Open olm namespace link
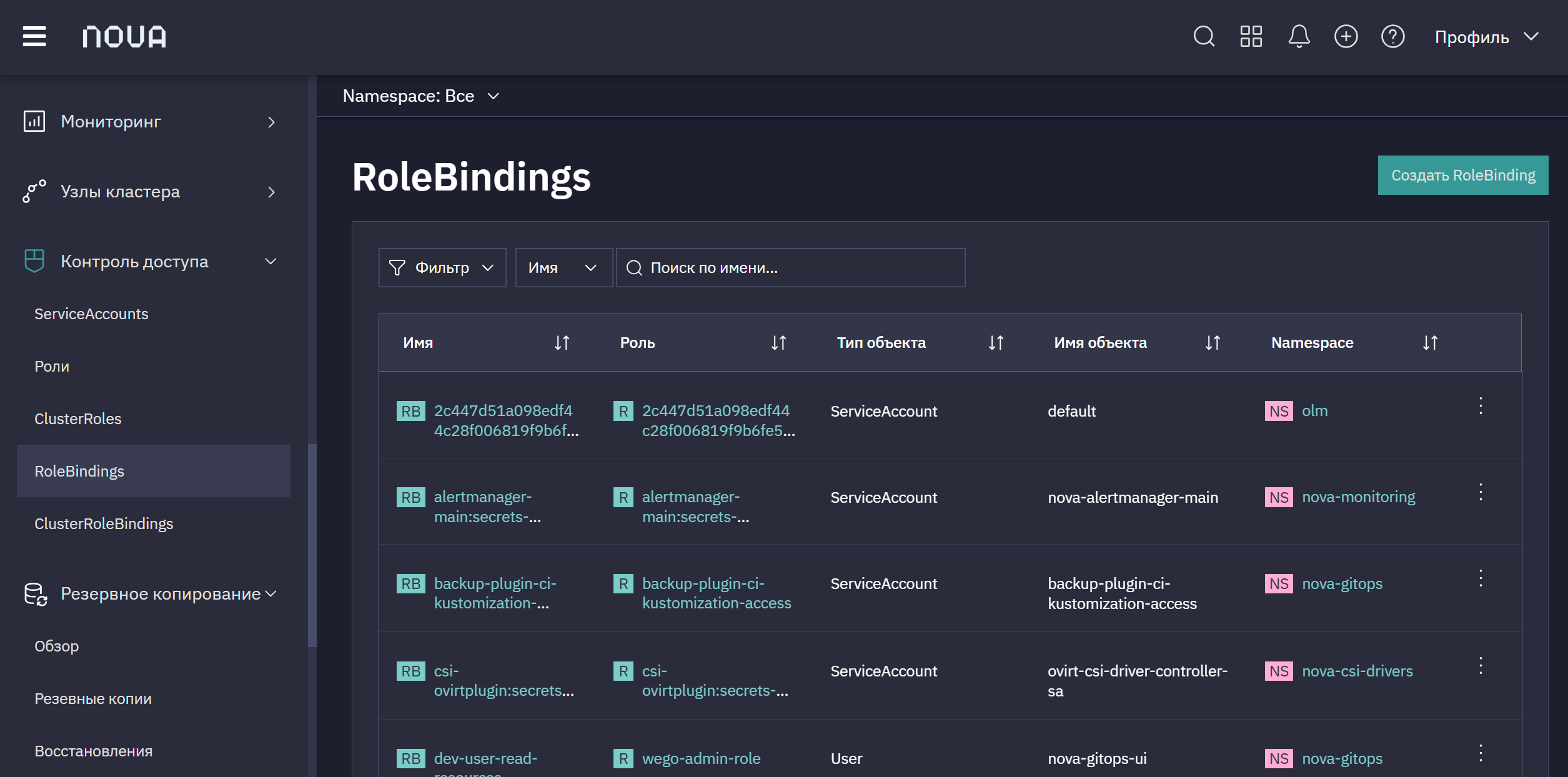The image size is (1568, 777). click(x=1314, y=411)
